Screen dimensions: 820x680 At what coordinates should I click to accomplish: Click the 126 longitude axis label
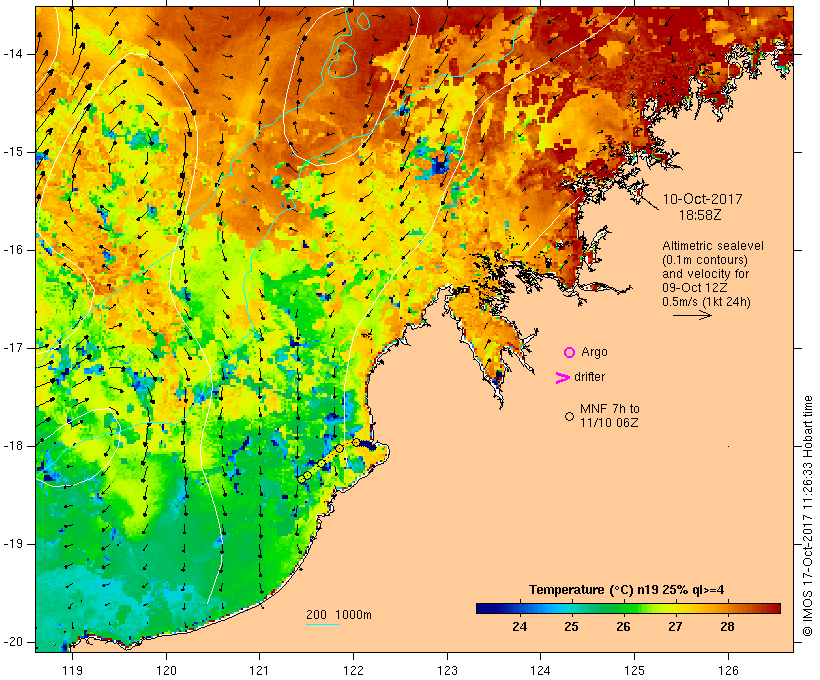pyautogui.click(x=728, y=670)
